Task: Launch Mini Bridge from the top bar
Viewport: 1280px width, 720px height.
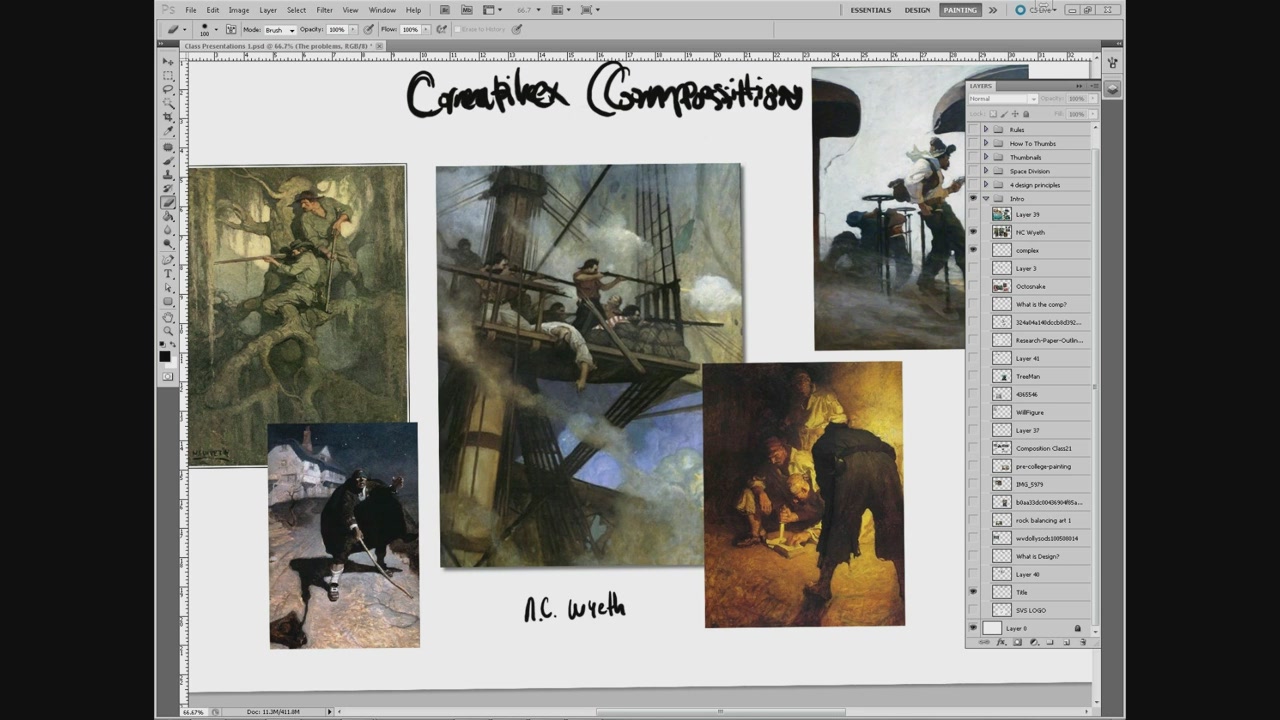Action: click(x=466, y=10)
